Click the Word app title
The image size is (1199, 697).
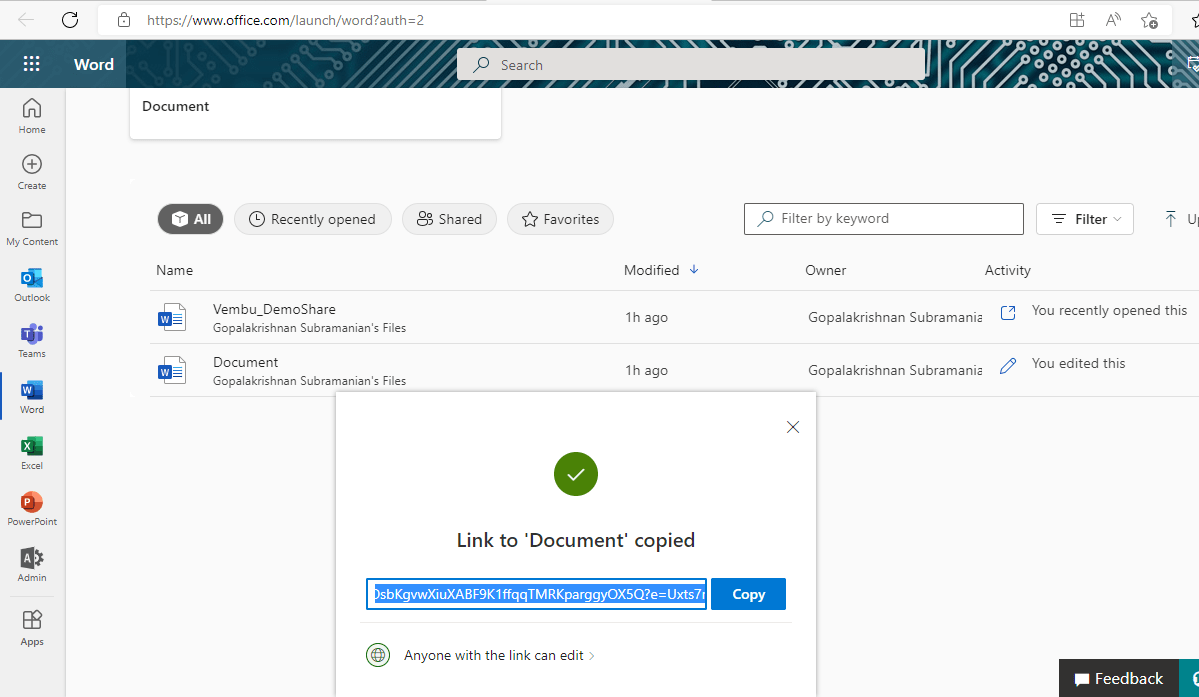point(94,64)
